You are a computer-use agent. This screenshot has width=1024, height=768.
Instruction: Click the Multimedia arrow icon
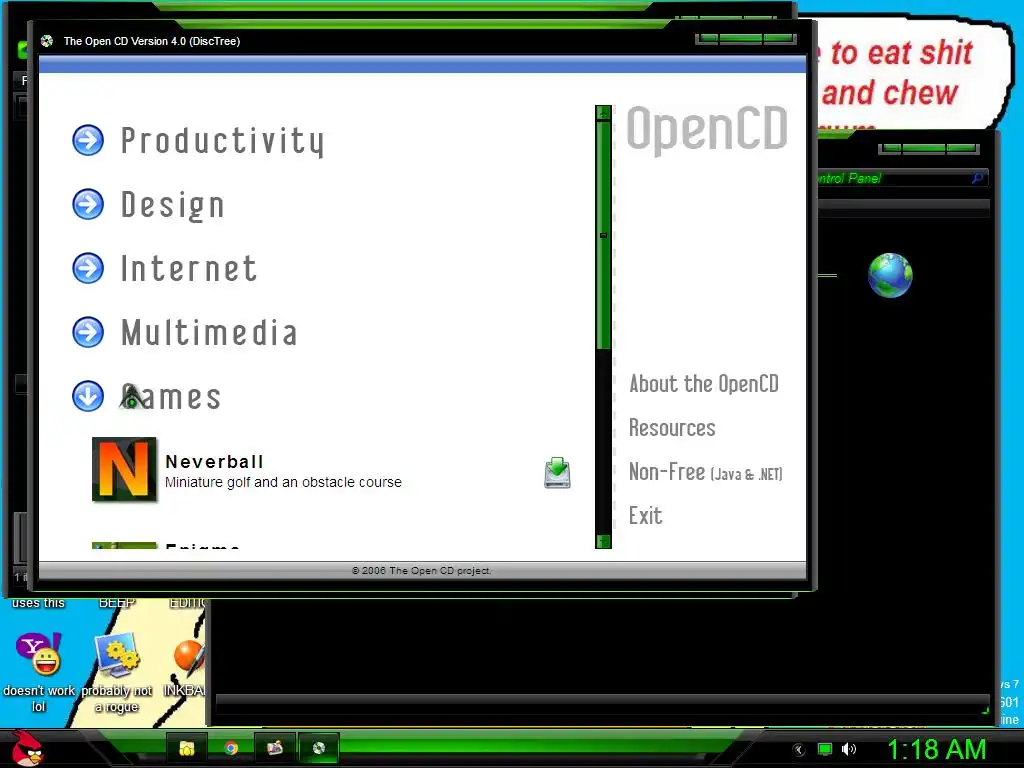[88, 332]
